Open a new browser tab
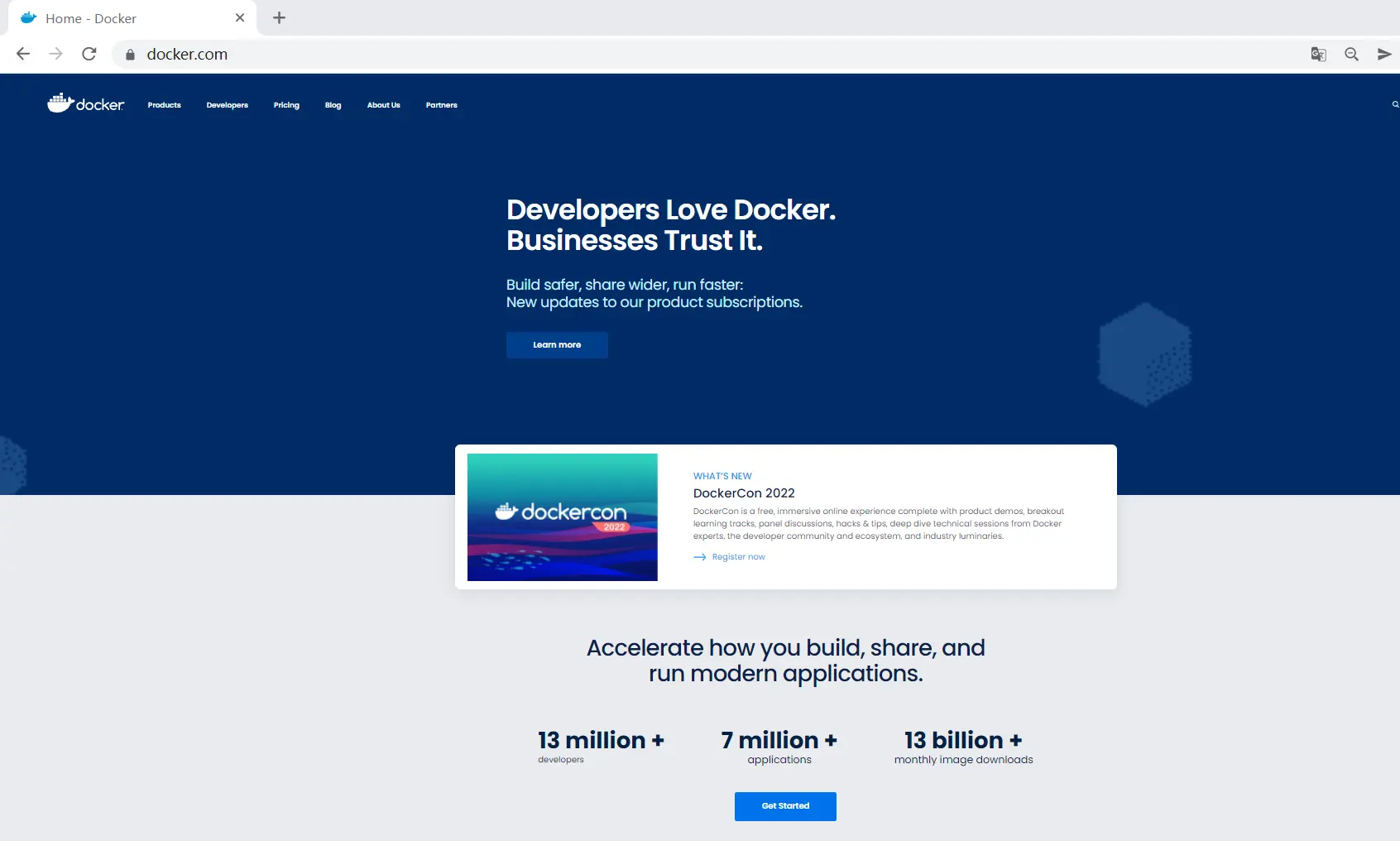The image size is (1400, 841). (280, 17)
